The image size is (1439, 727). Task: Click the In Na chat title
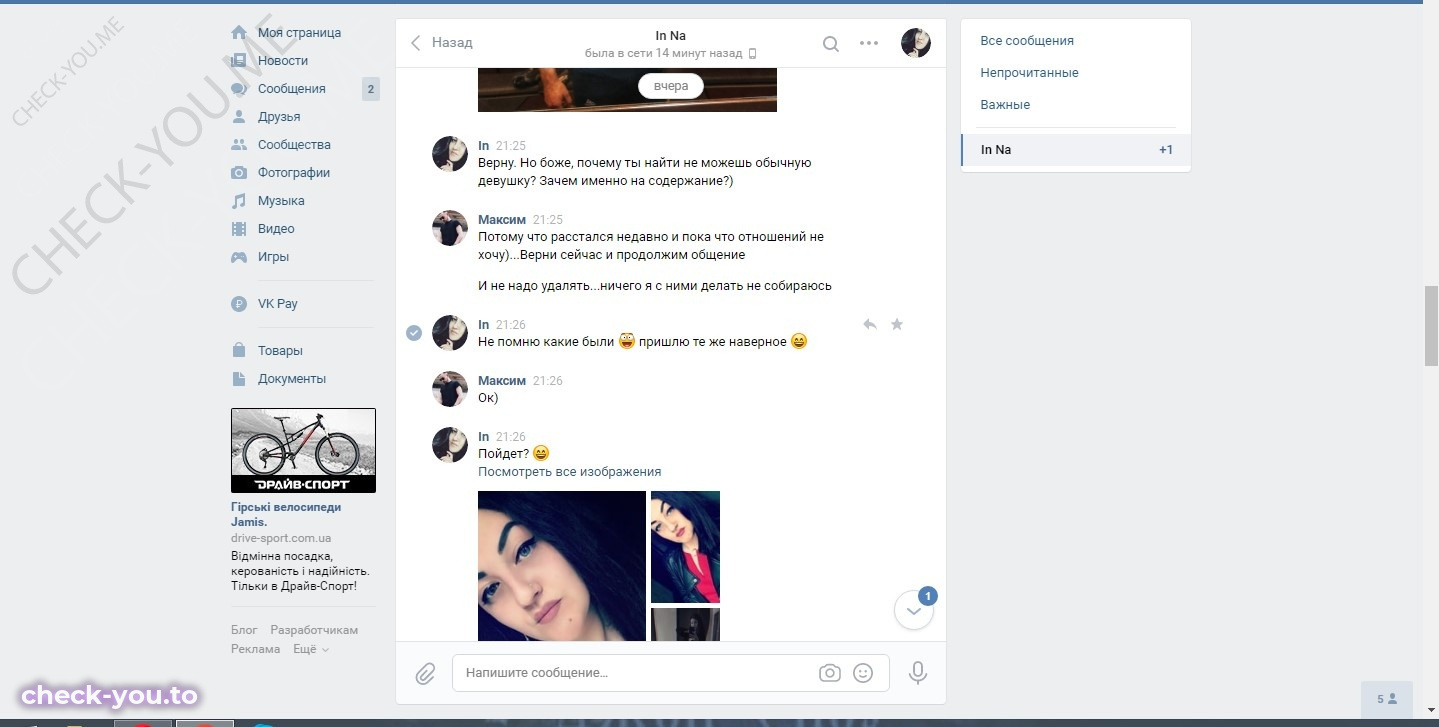(670, 36)
